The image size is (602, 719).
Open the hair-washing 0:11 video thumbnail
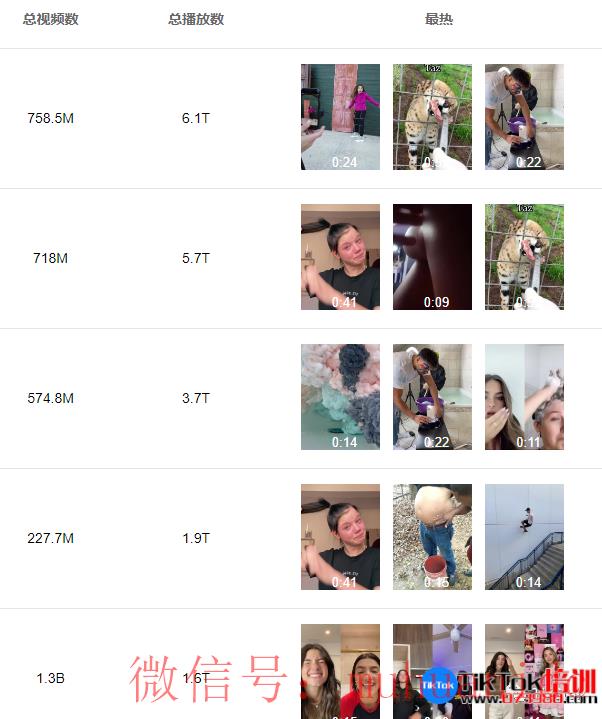(x=525, y=397)
